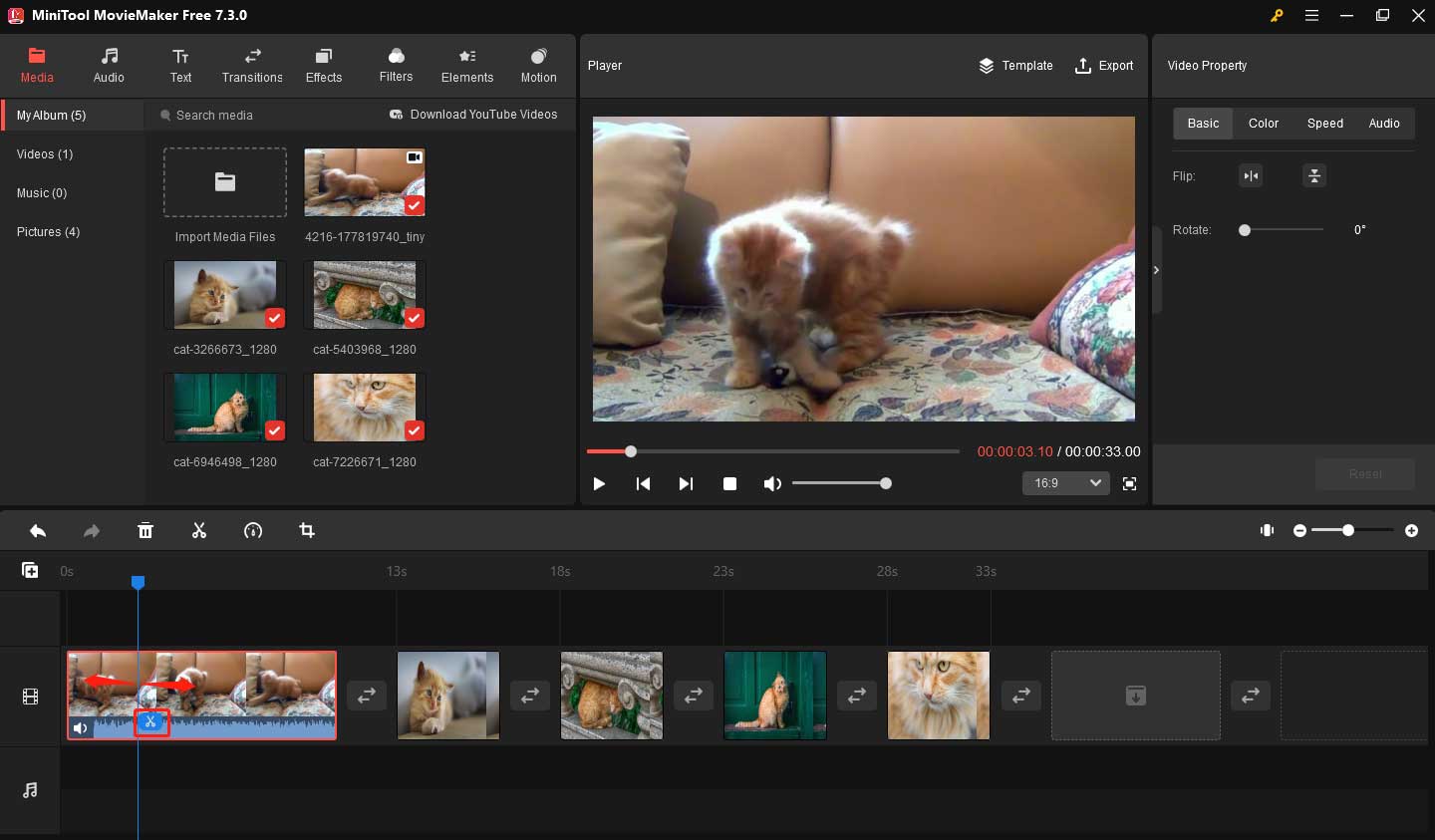Click the timeline zoom slider
This screenshot has width=1435, height=840.
(1352, 531)
